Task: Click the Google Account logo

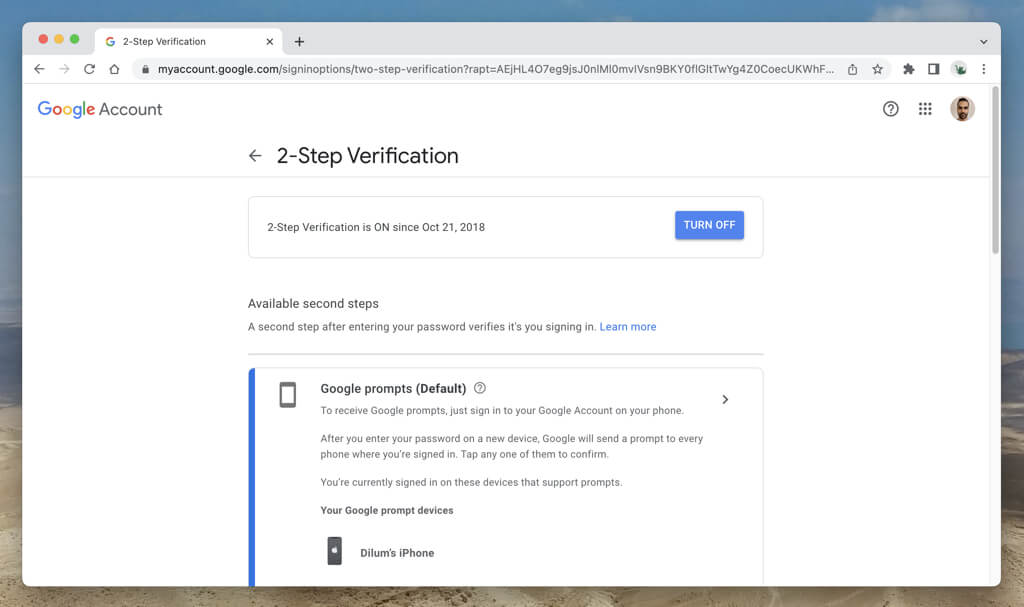Action: pyautogui.click(x=100, y=109)
